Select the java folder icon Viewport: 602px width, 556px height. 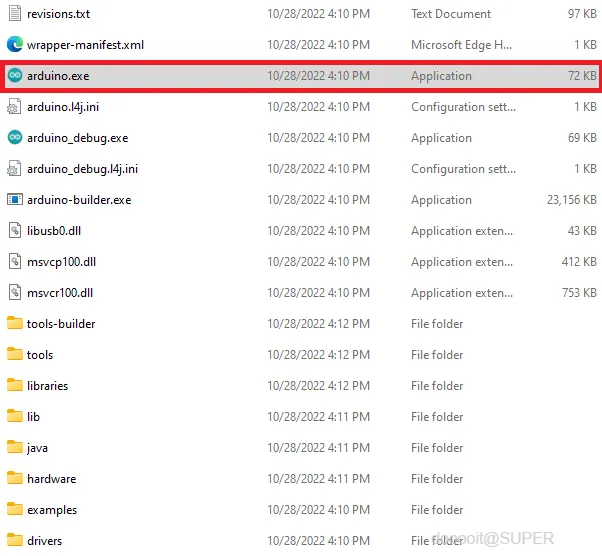pyautogui.click(x=15, y=447)
